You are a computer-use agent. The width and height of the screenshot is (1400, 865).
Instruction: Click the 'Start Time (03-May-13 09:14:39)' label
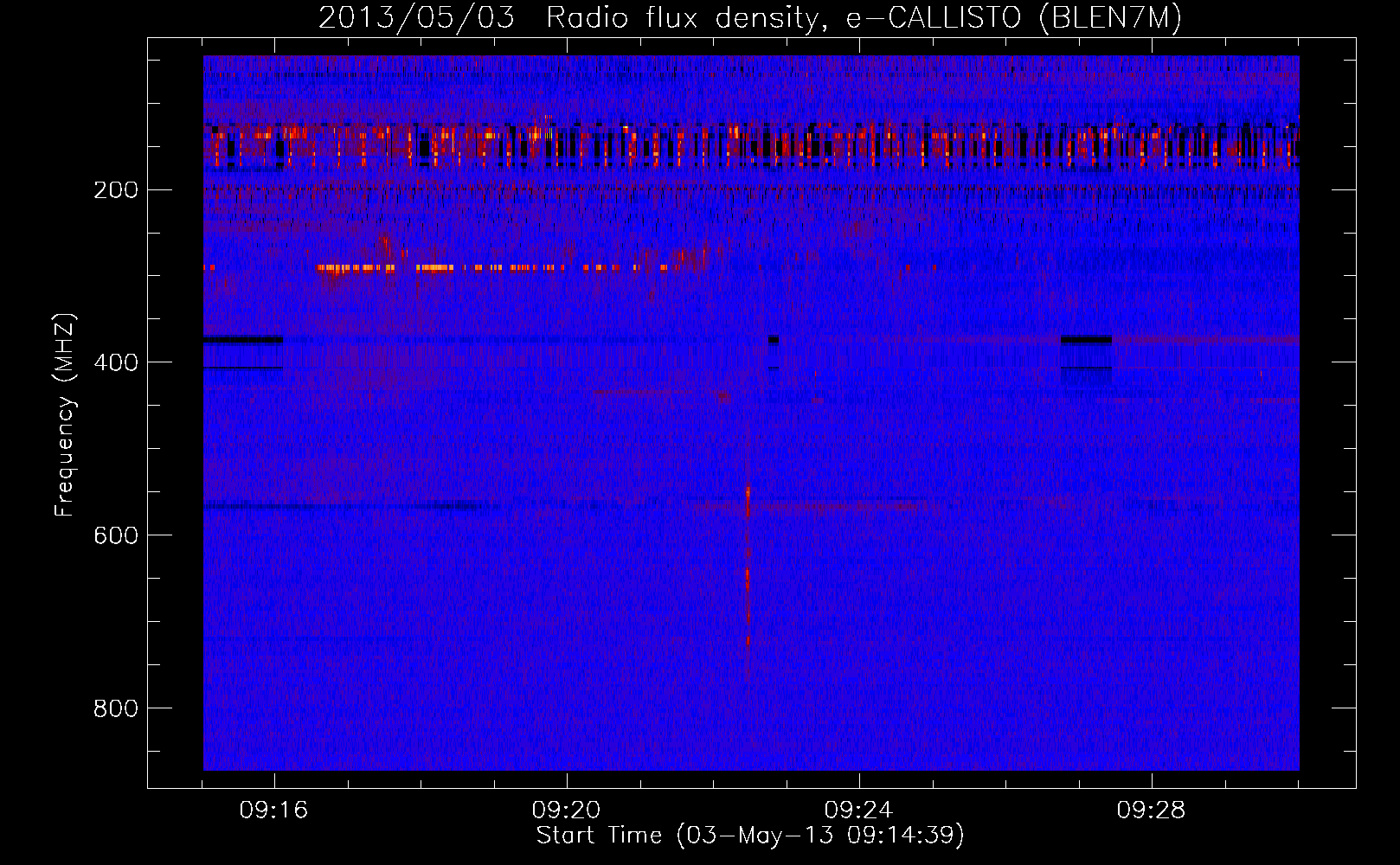(750, 836)
